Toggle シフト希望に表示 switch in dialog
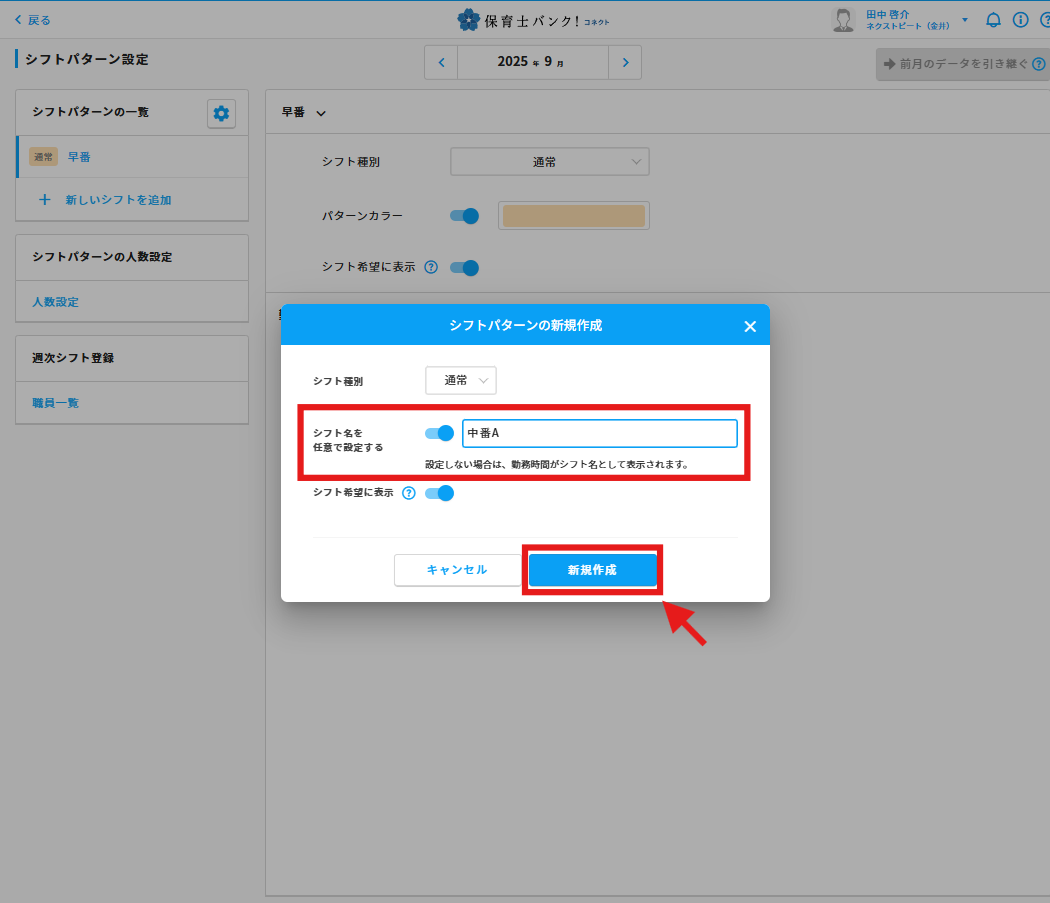Viewport: 1050px width, 903px height. [440, 493]
